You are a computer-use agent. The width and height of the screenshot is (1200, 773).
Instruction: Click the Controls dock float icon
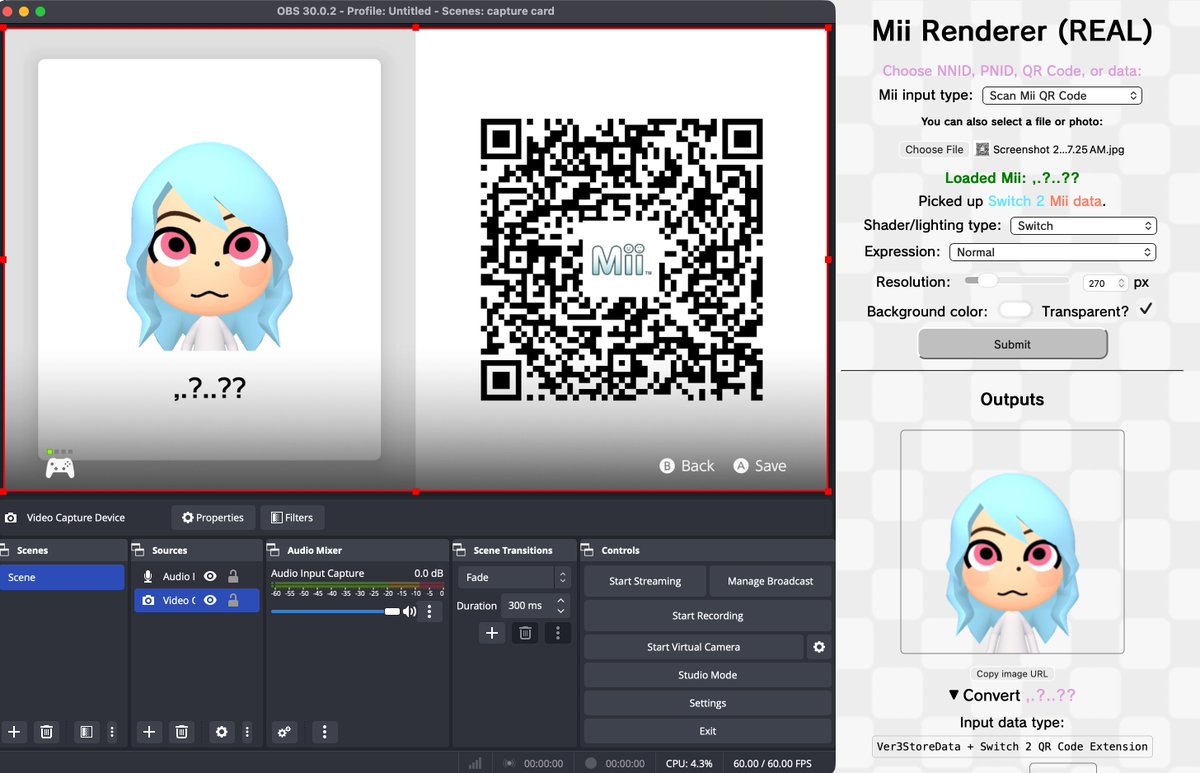pos(588,550)
